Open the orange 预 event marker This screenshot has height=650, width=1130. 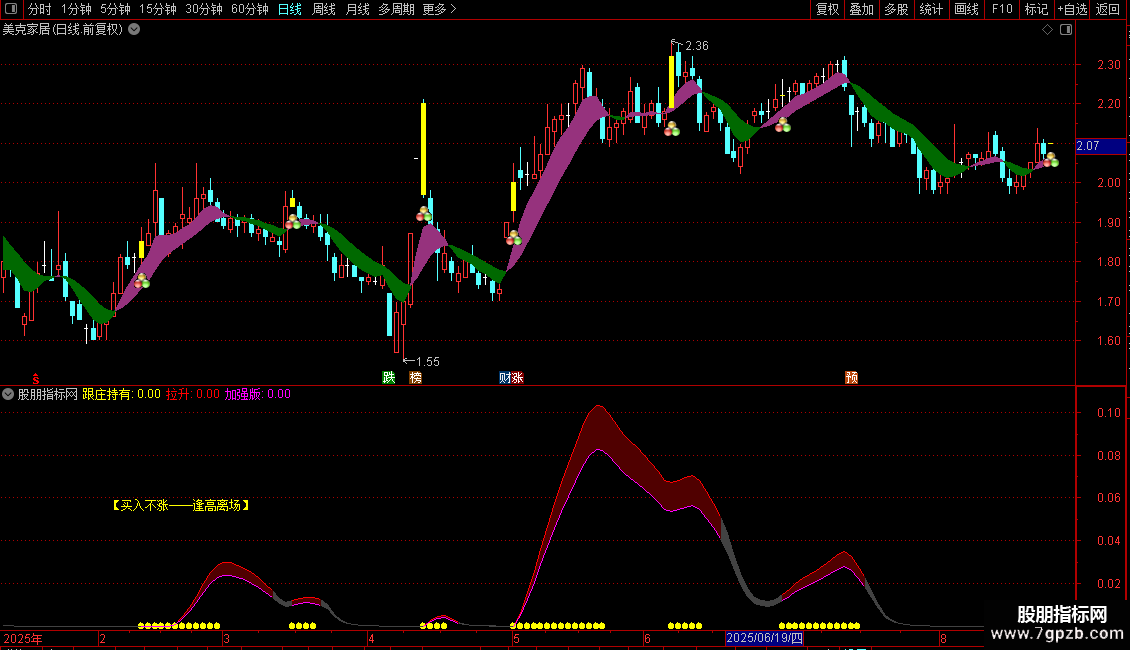851,378
